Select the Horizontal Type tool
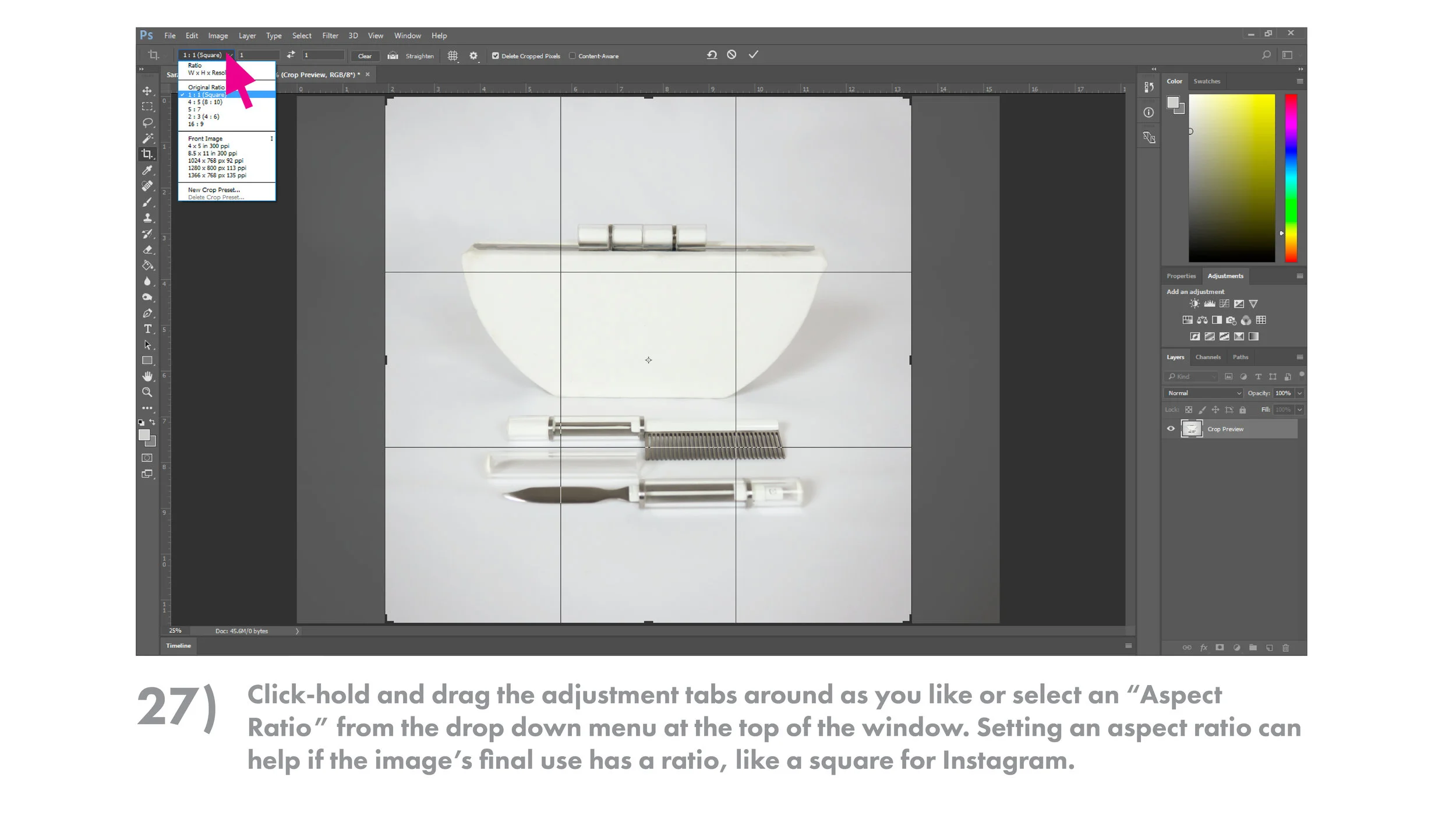The height and width of the screenshot is (819, 1456). coord(147,329)
